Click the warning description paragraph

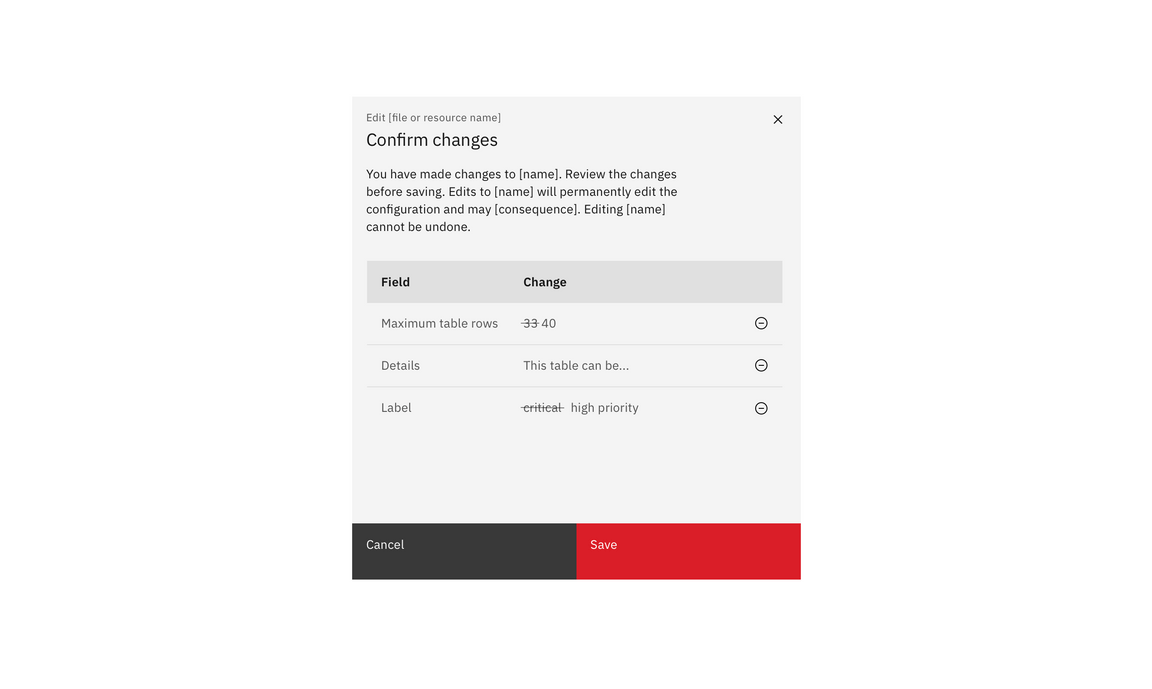point(521,199)
